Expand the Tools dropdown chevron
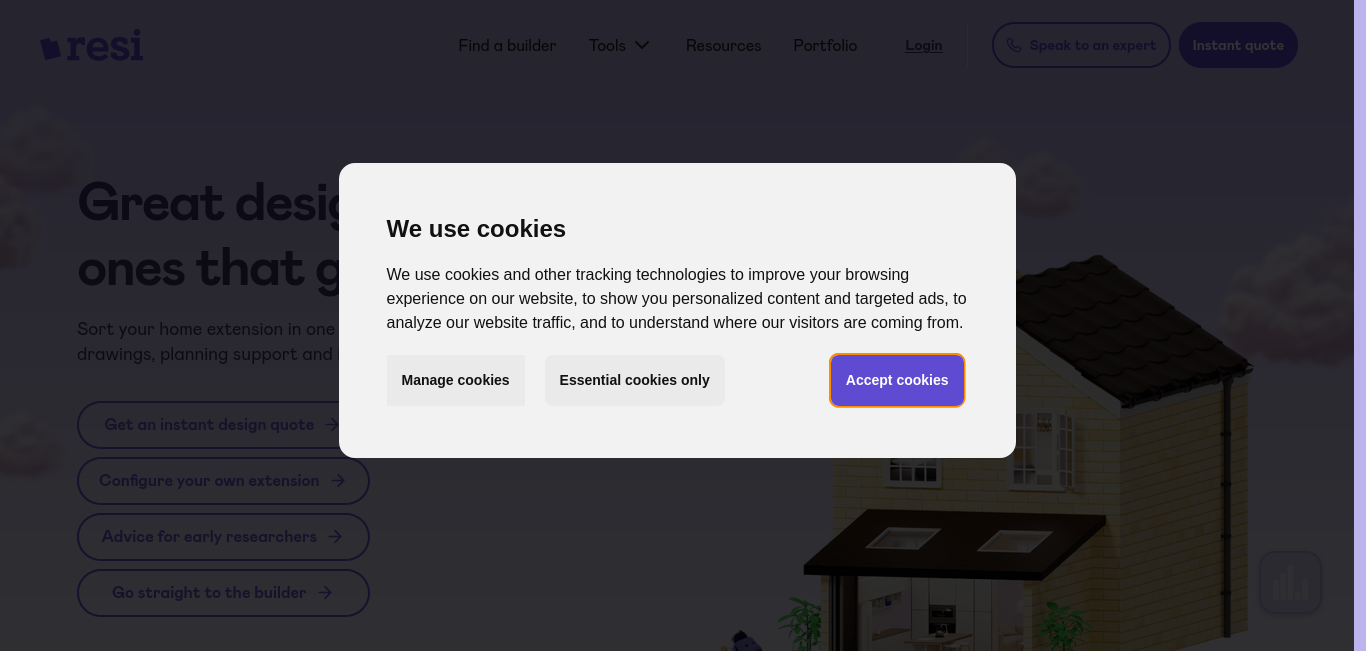Image resolution: width=1366 pixels, height=651 pixels. pos(642,45)
